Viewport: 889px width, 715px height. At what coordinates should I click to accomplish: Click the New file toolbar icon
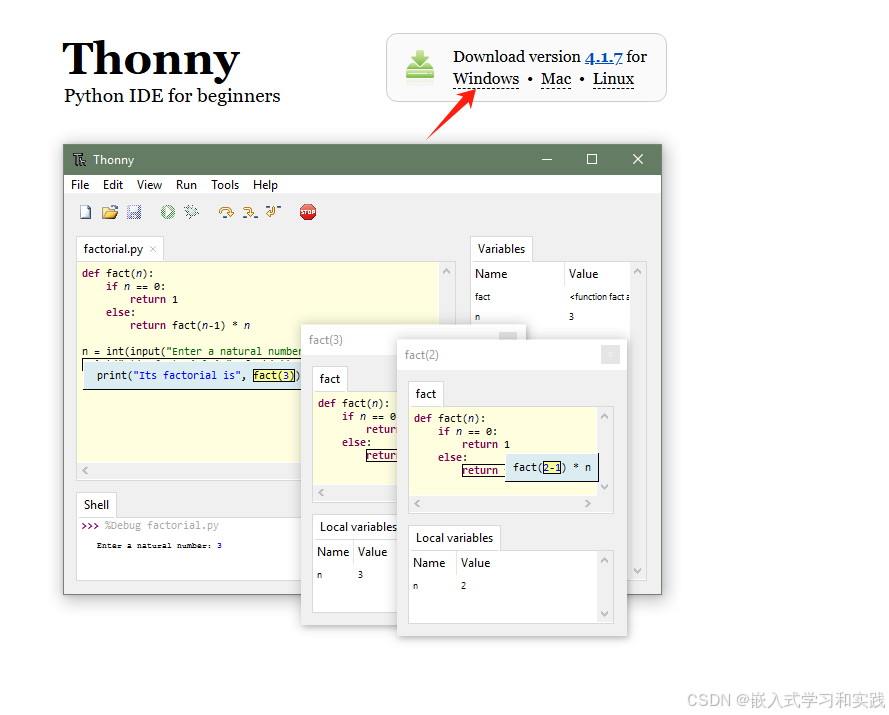[85, 212]
